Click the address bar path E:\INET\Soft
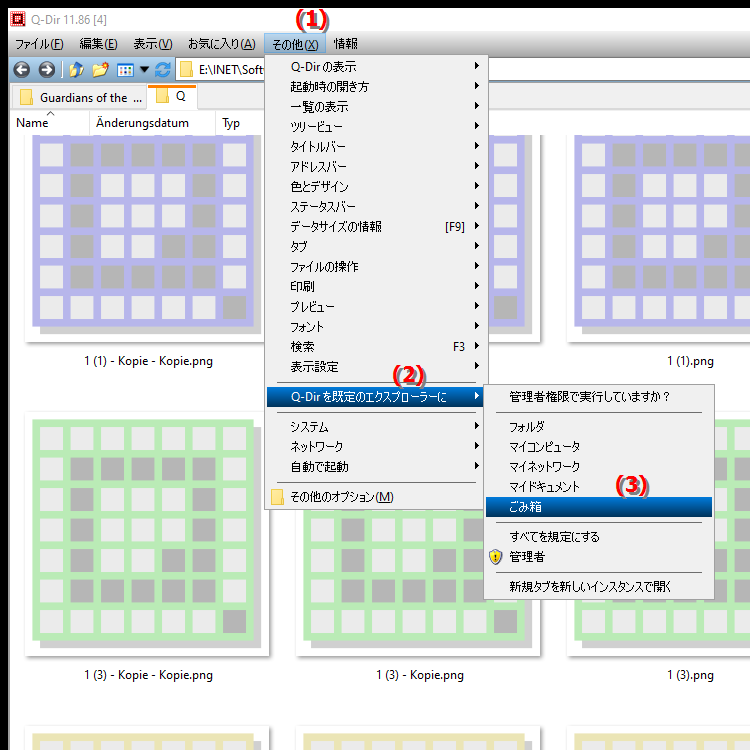This screenshot has height=750, width=750. point(231,70)
